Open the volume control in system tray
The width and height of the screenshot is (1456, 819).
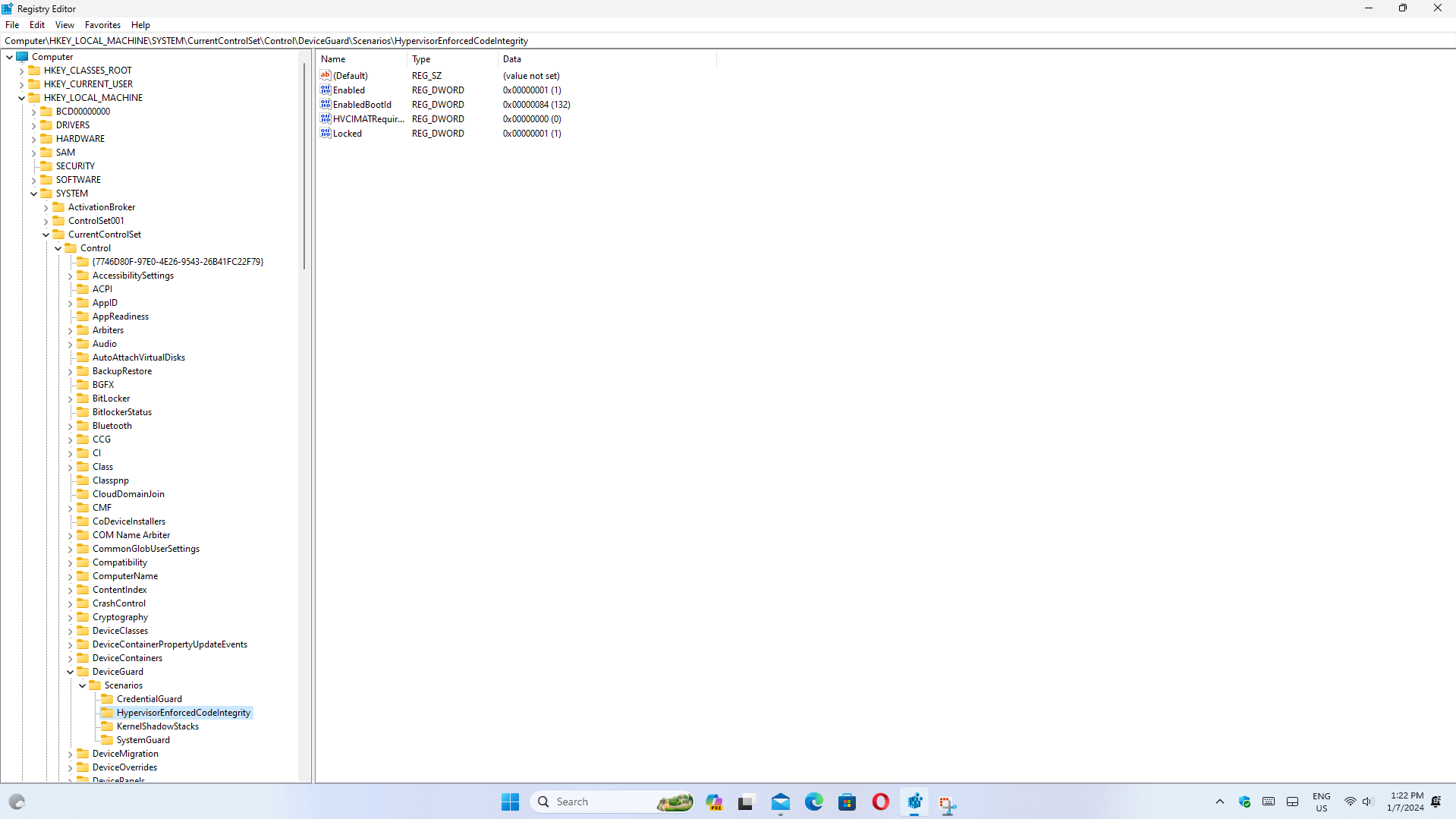(1367, 802)
